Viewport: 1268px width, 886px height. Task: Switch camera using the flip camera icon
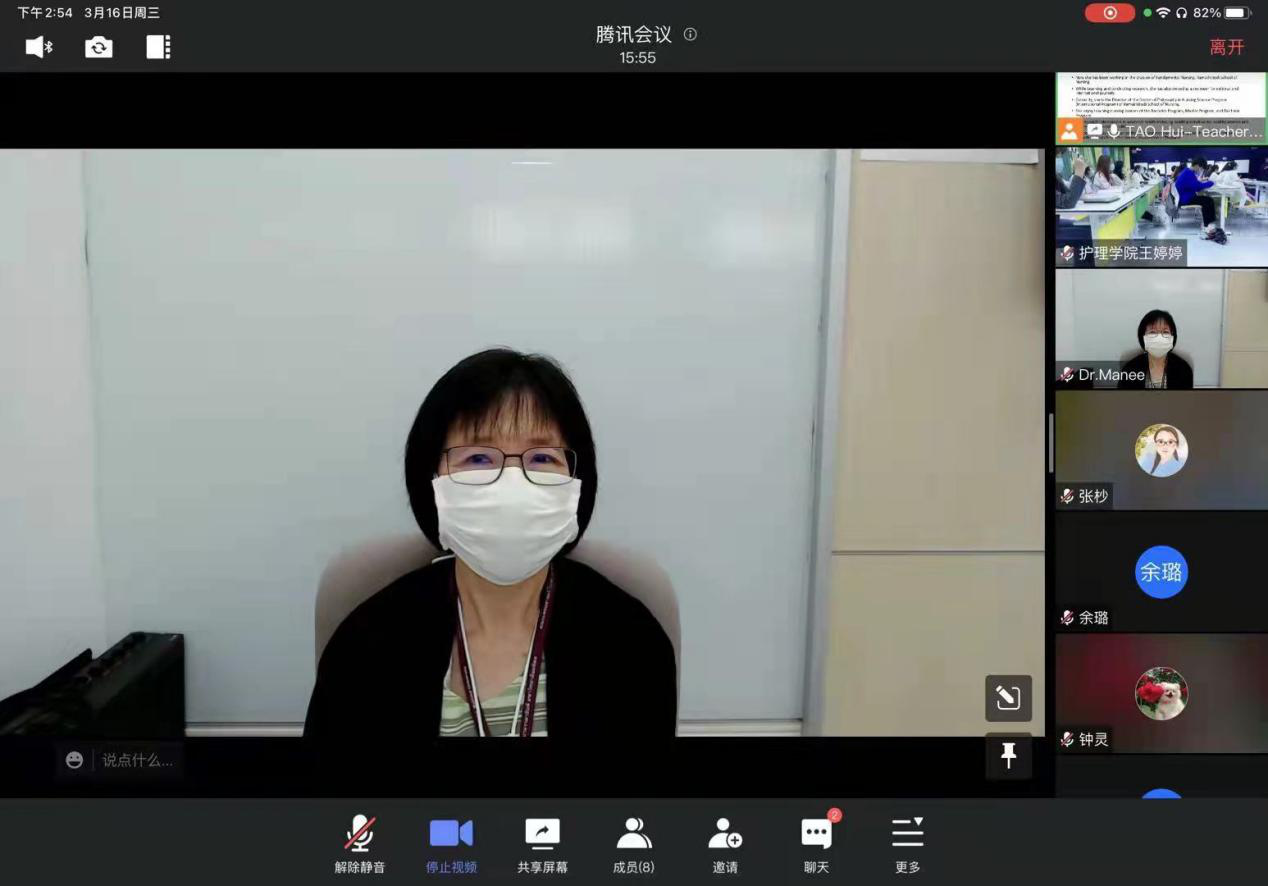[99, 47]
